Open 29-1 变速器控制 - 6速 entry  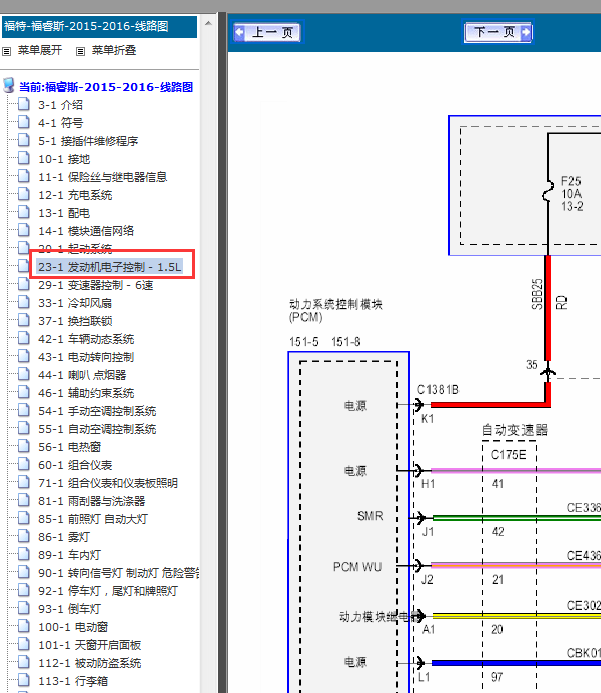coord(95,285)
